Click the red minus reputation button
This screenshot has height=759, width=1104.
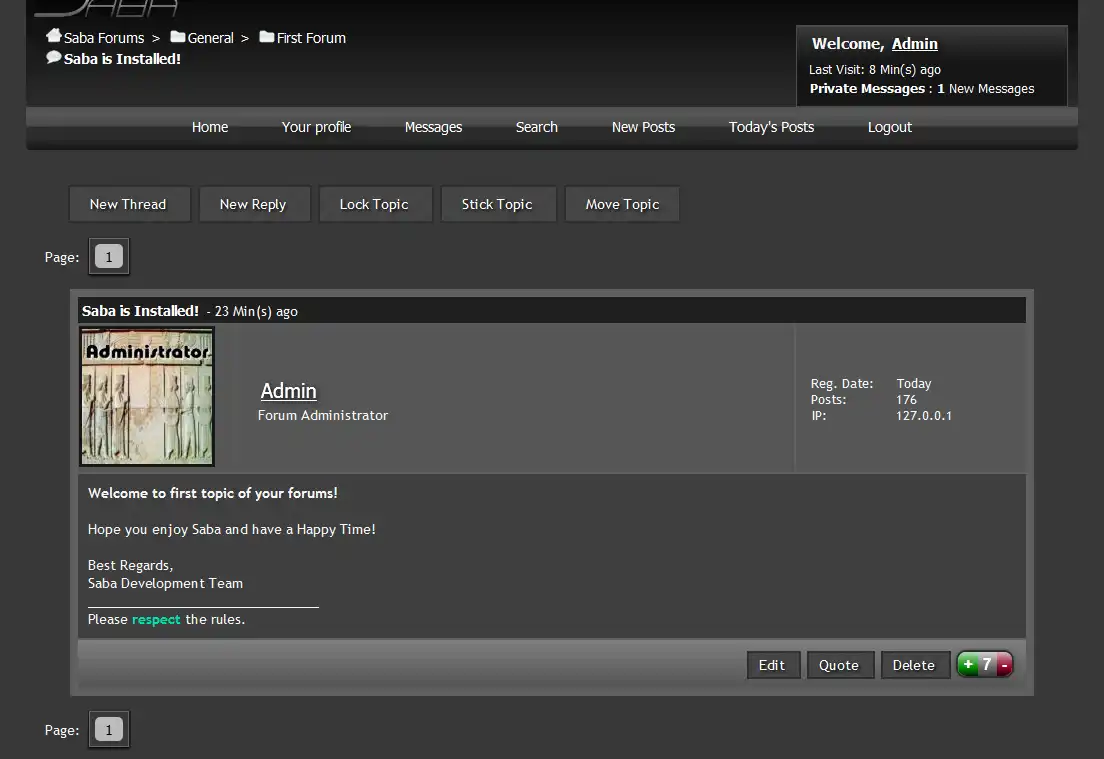[x=1004, y=665]
